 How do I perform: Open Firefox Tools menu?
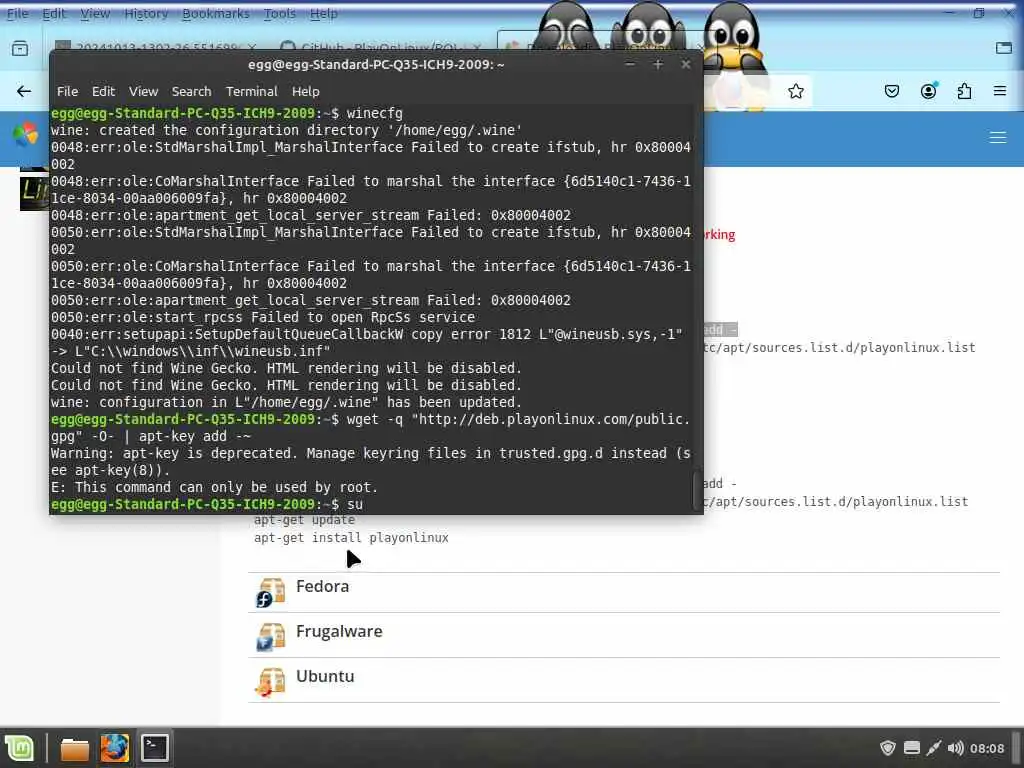[280, 13]
